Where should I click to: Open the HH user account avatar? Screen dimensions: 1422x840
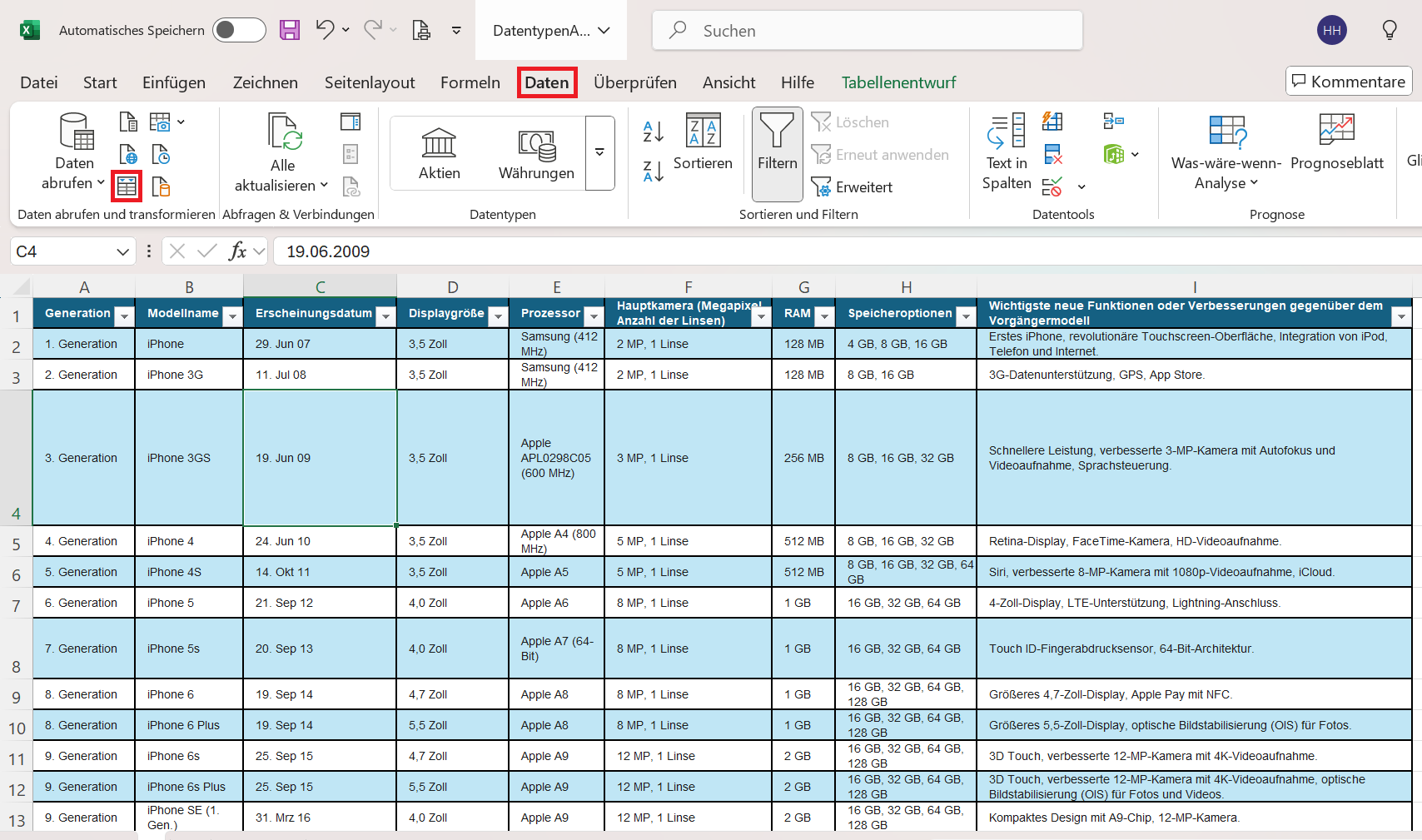(x=1332, y=30)
